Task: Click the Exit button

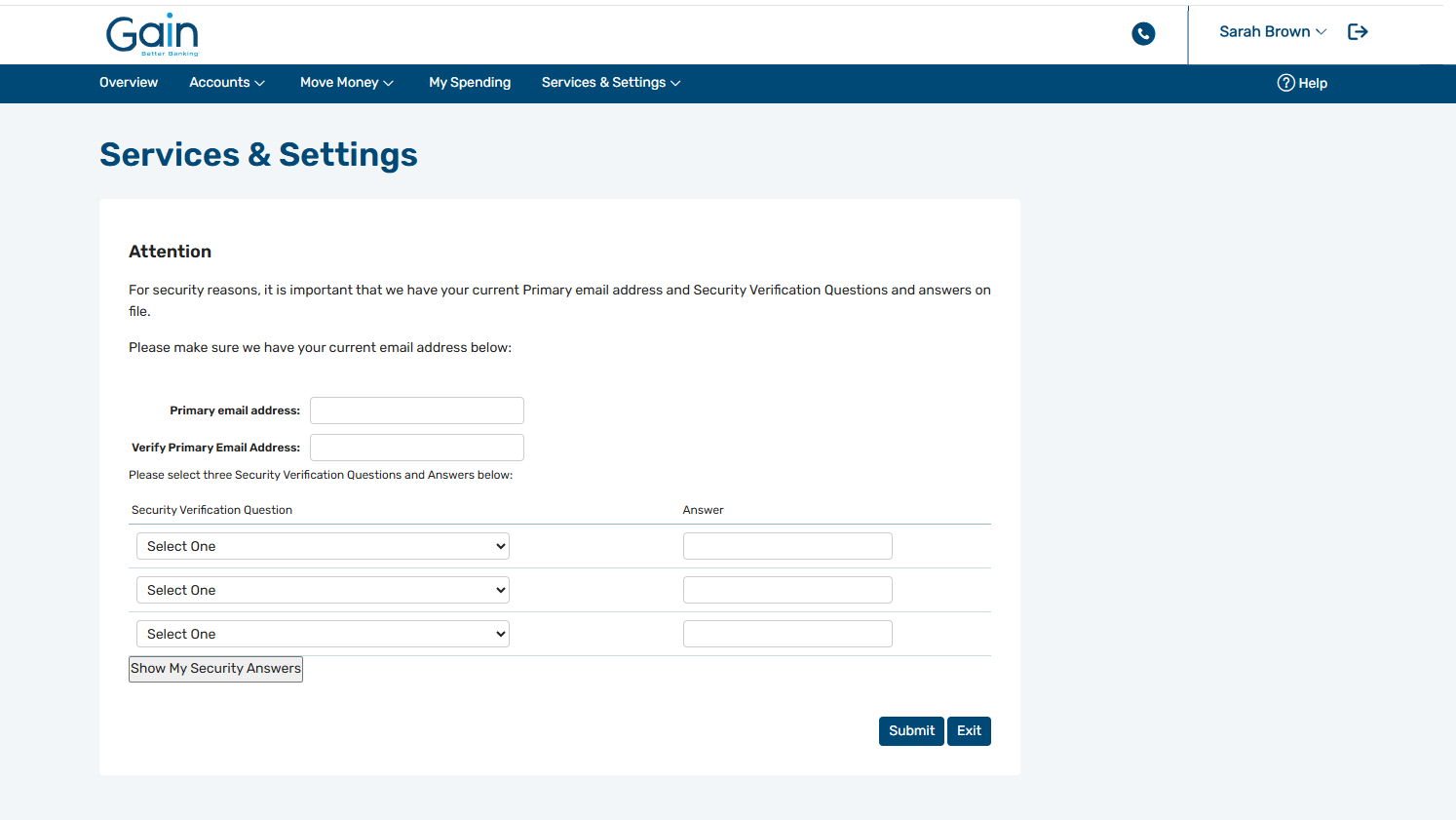Action: tap(969, 731)
